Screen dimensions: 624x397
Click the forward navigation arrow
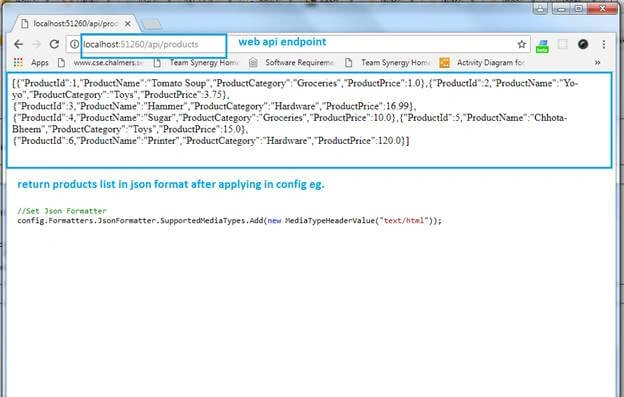(x=36, y=44)
